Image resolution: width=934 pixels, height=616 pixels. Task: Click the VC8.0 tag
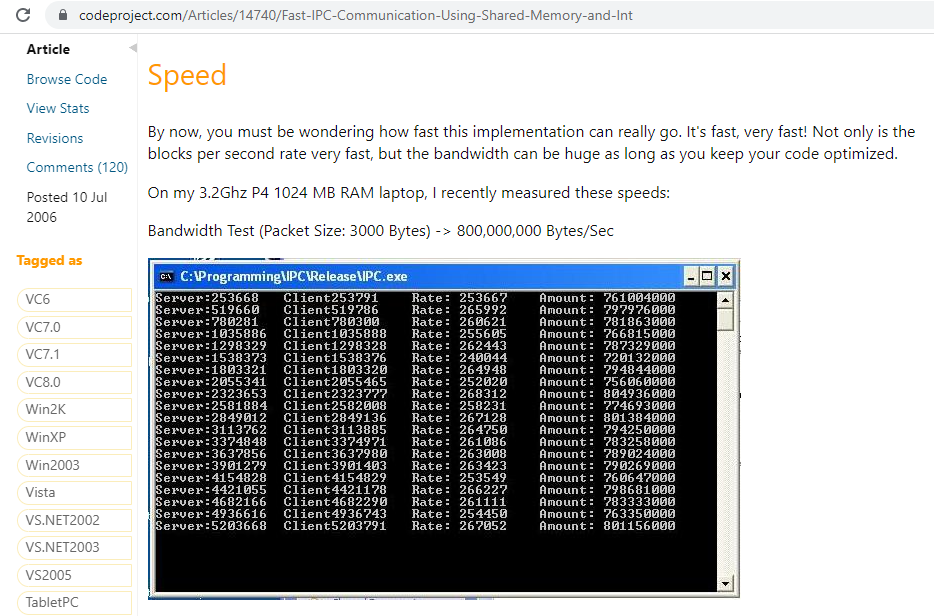43,382
